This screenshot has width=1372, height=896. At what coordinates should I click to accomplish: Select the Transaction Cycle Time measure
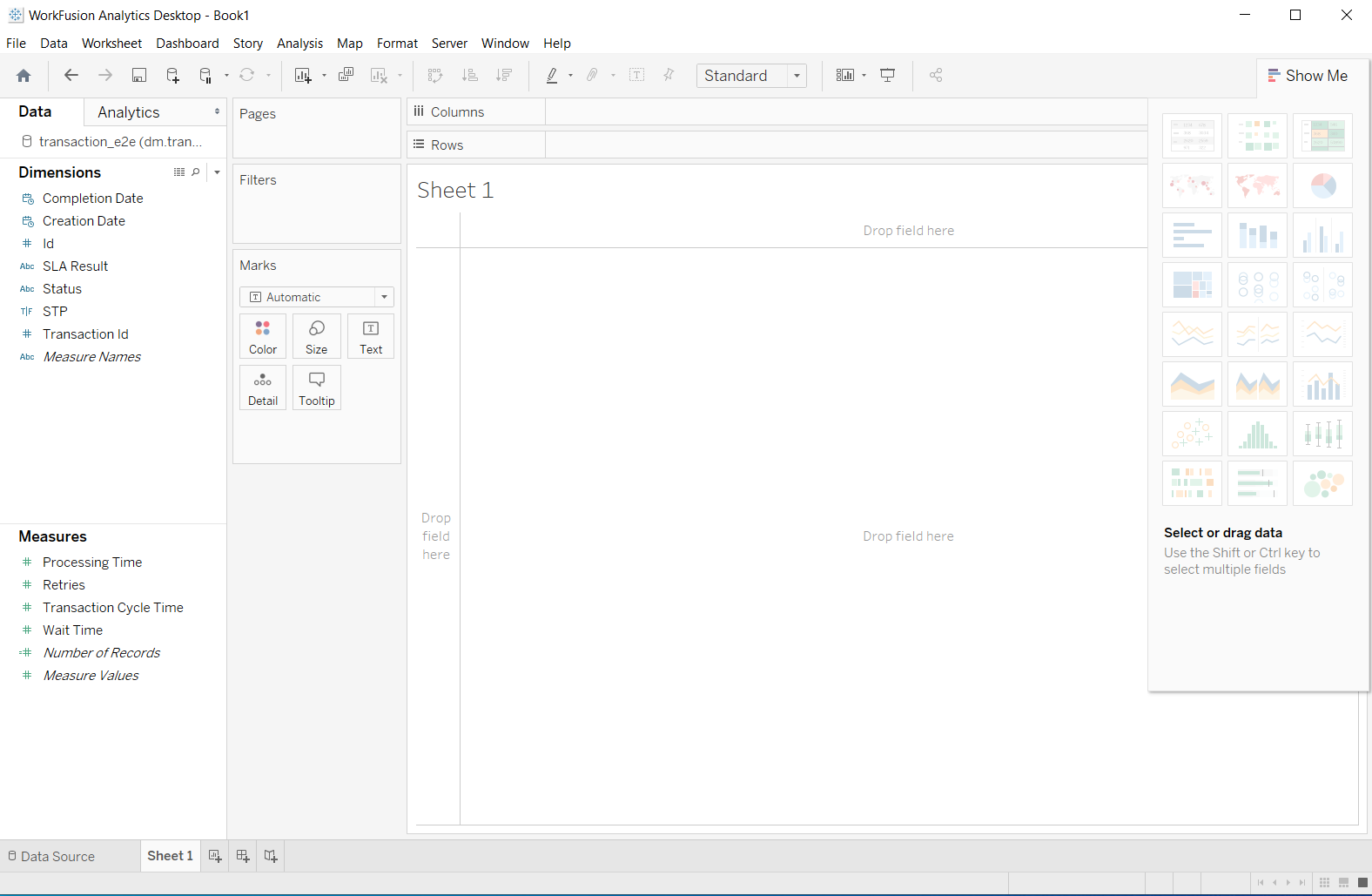(113, 608)
